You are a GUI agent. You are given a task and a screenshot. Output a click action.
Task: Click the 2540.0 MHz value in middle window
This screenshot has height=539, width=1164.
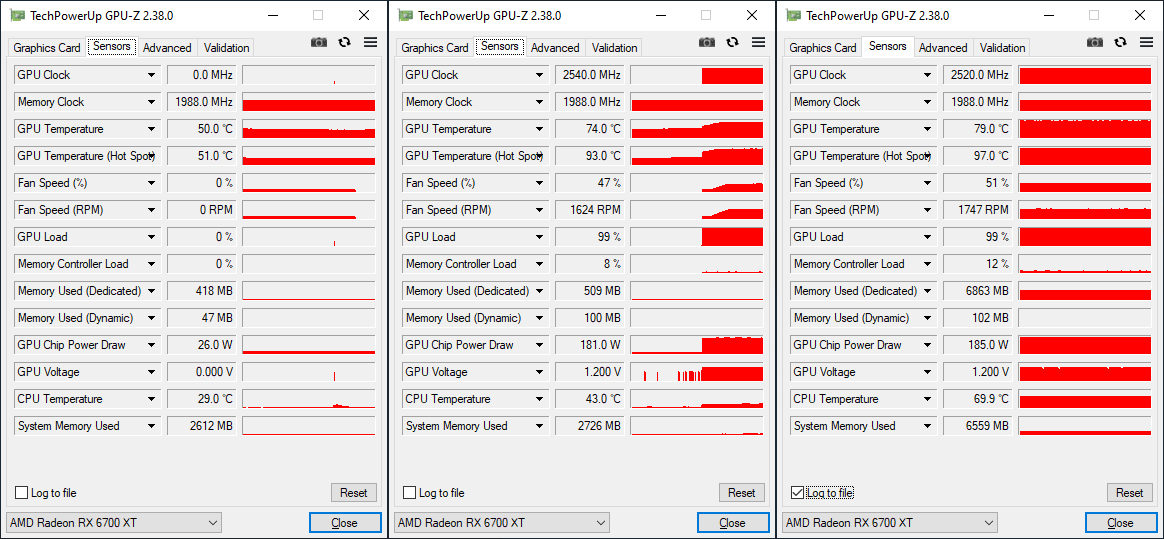coord(589,75)
